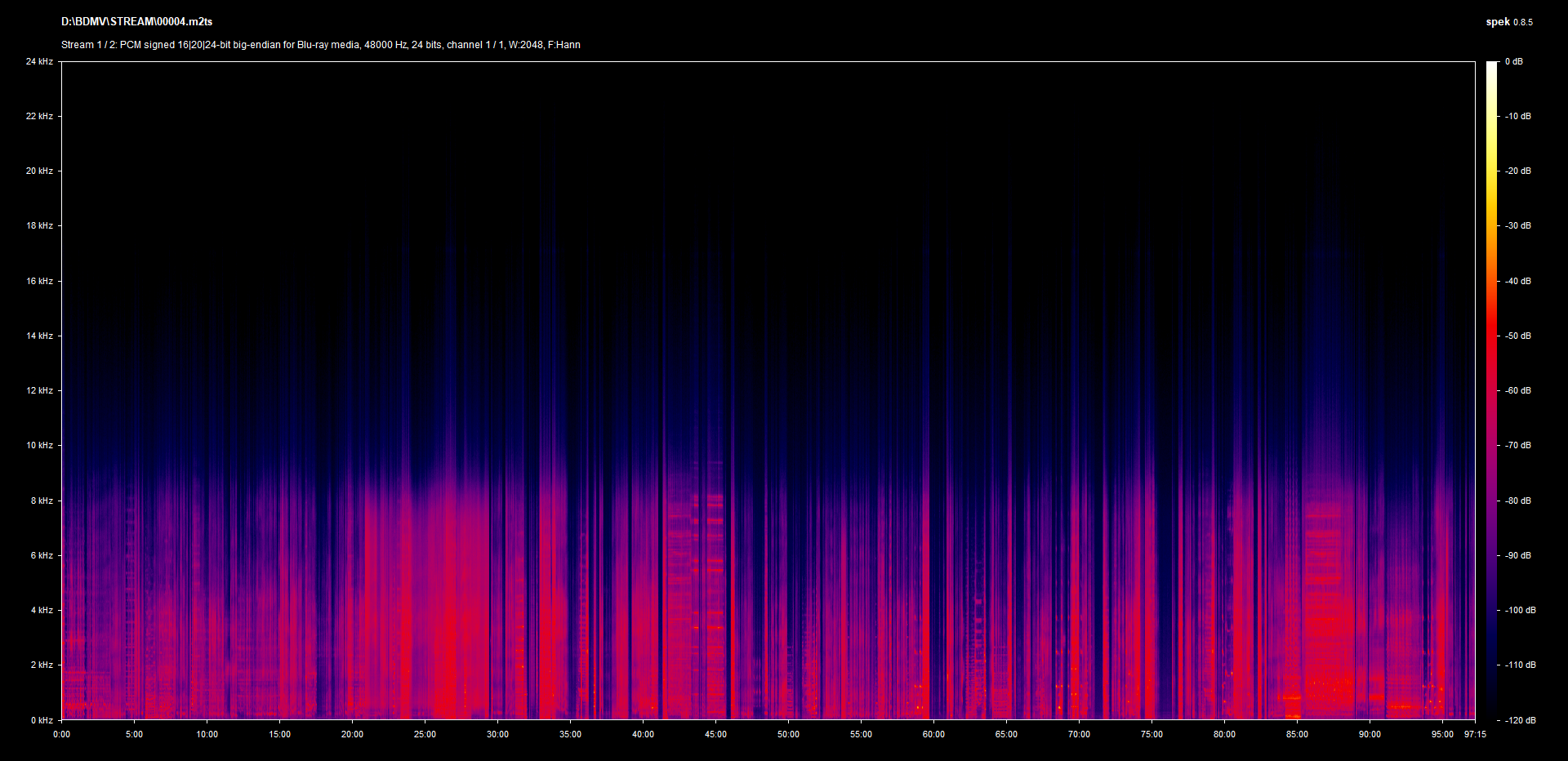Image resolution: width=1568 pixels, height=761 pixels.
Task: Click the 10 kHz frequency axis label
Action: point(39,446)
